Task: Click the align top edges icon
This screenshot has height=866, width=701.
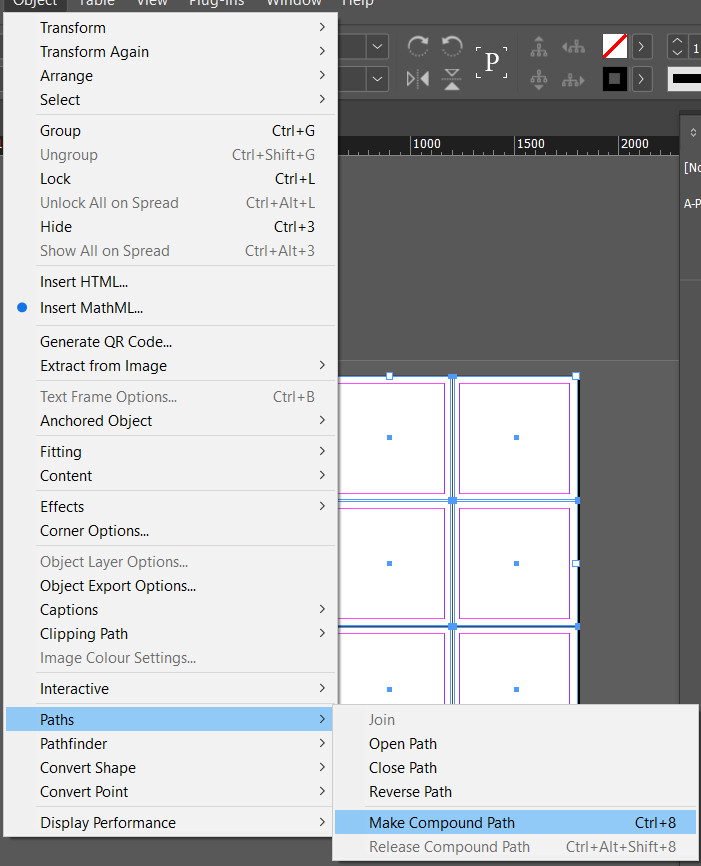Action: tap(538, 47)
